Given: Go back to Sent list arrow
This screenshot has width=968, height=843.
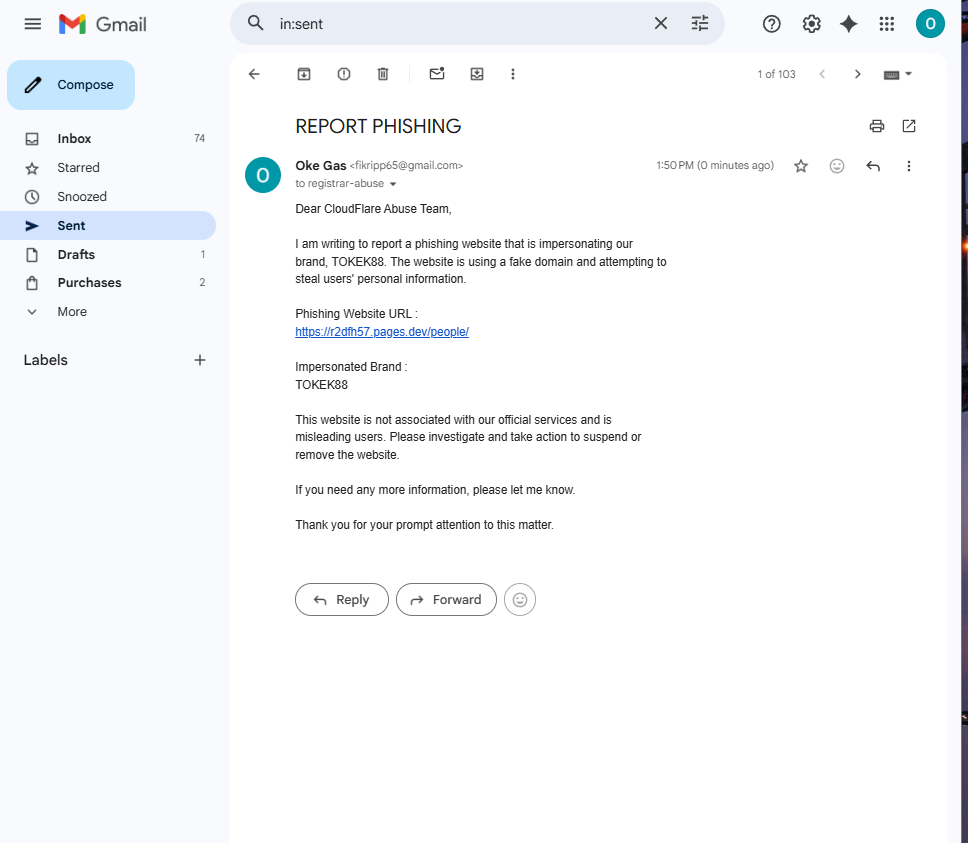Looking at the screenshot, I should pos(254,74).
